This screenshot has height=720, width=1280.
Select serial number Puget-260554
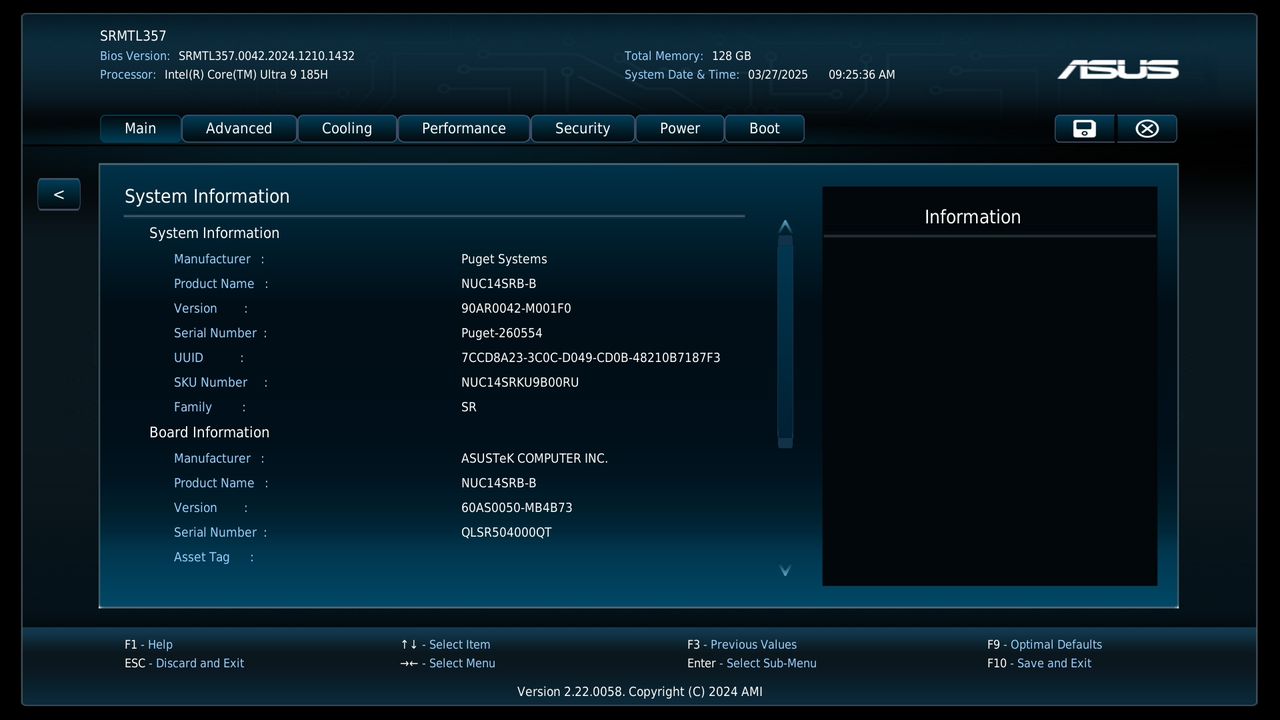[x=502, y=333]
